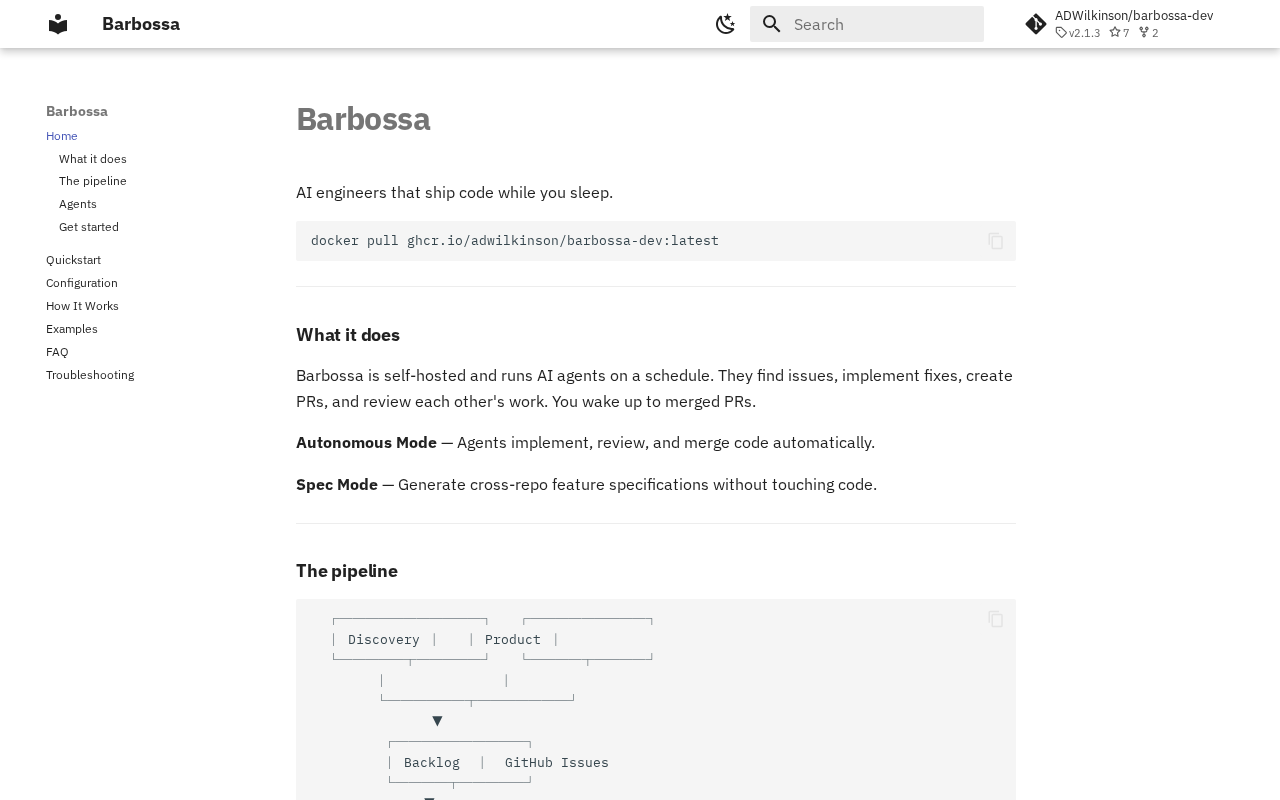Image resolution: width=1280 pixels, height=800 pixels.
Task: Go to Home in sidebar
Action: 62,136
